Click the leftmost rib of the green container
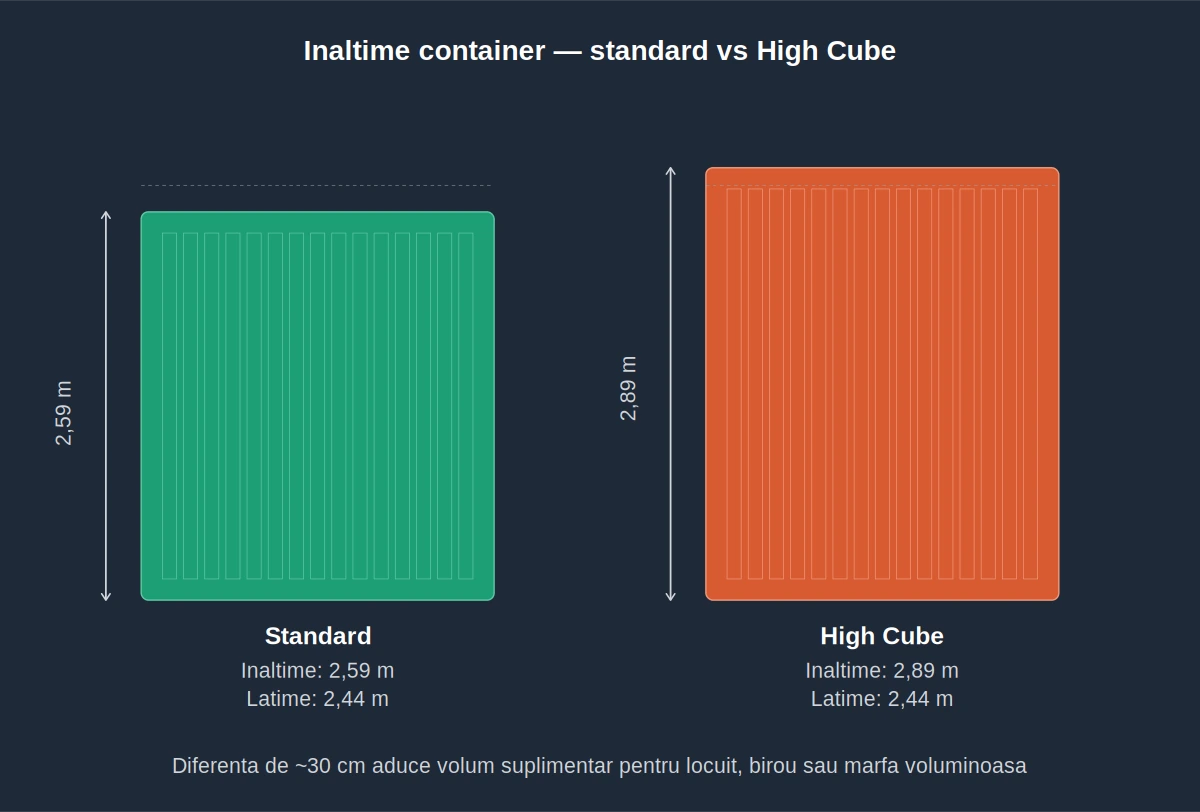This screenshot has width=1200, height=812. click(169, 406)
